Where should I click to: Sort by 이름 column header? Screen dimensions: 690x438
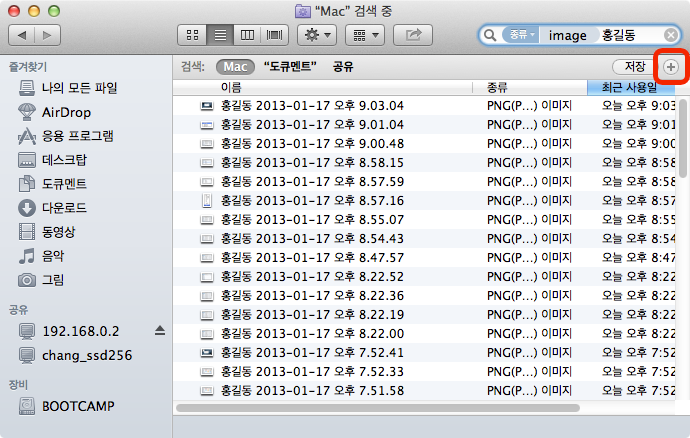[x=323, y=88]
